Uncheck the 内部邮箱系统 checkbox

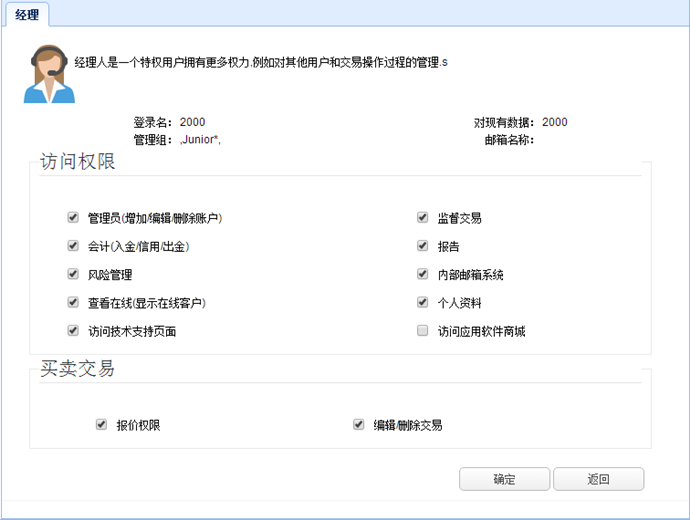pos(422,274)
